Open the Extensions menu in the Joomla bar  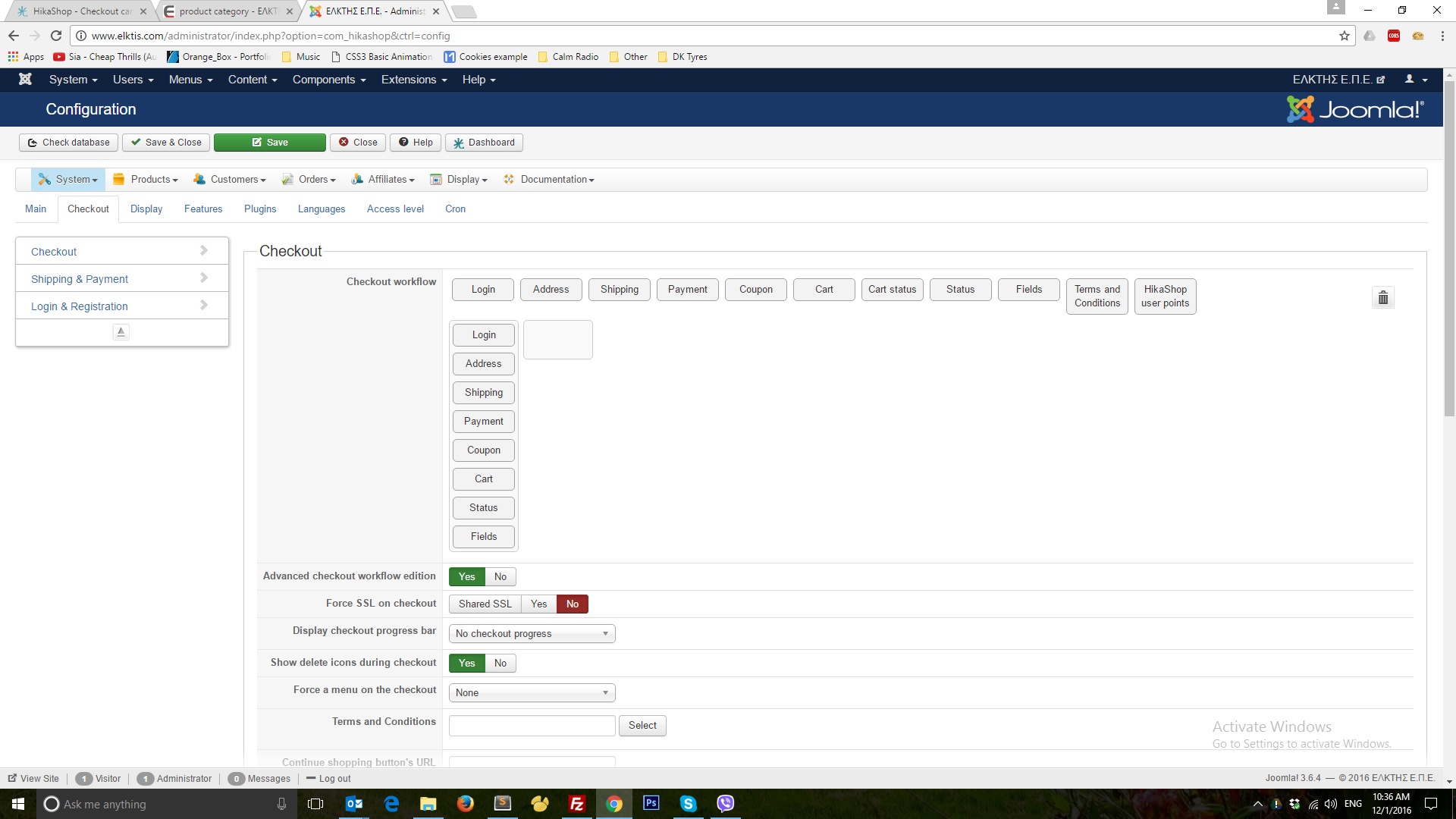tap(413, 80)
